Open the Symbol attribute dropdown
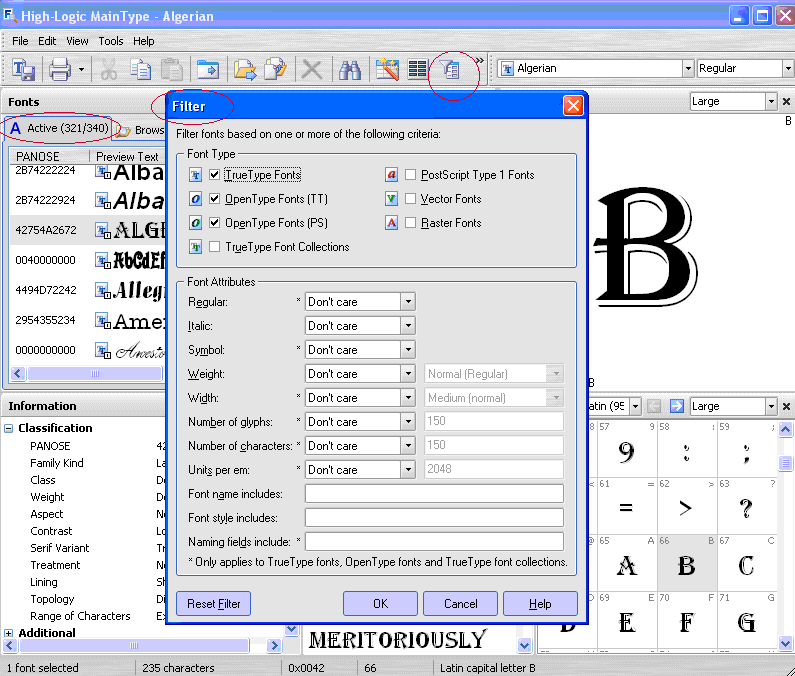 pos(408,350)
